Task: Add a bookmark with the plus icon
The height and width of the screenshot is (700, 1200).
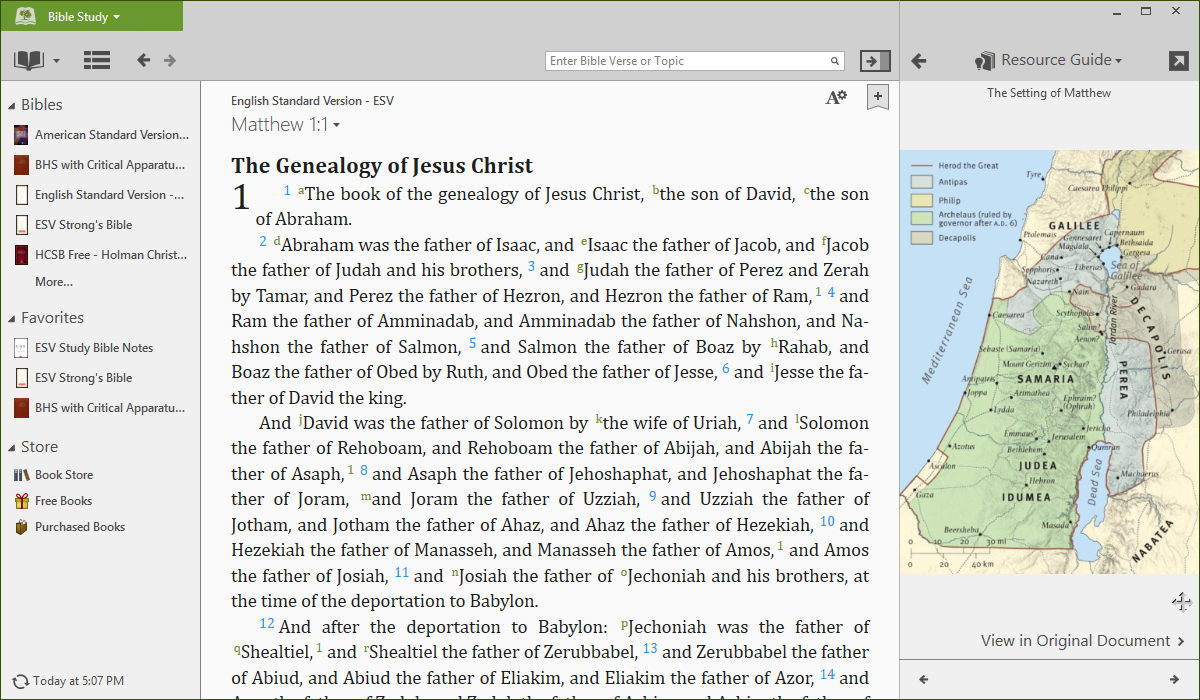Action: (877, 97)
